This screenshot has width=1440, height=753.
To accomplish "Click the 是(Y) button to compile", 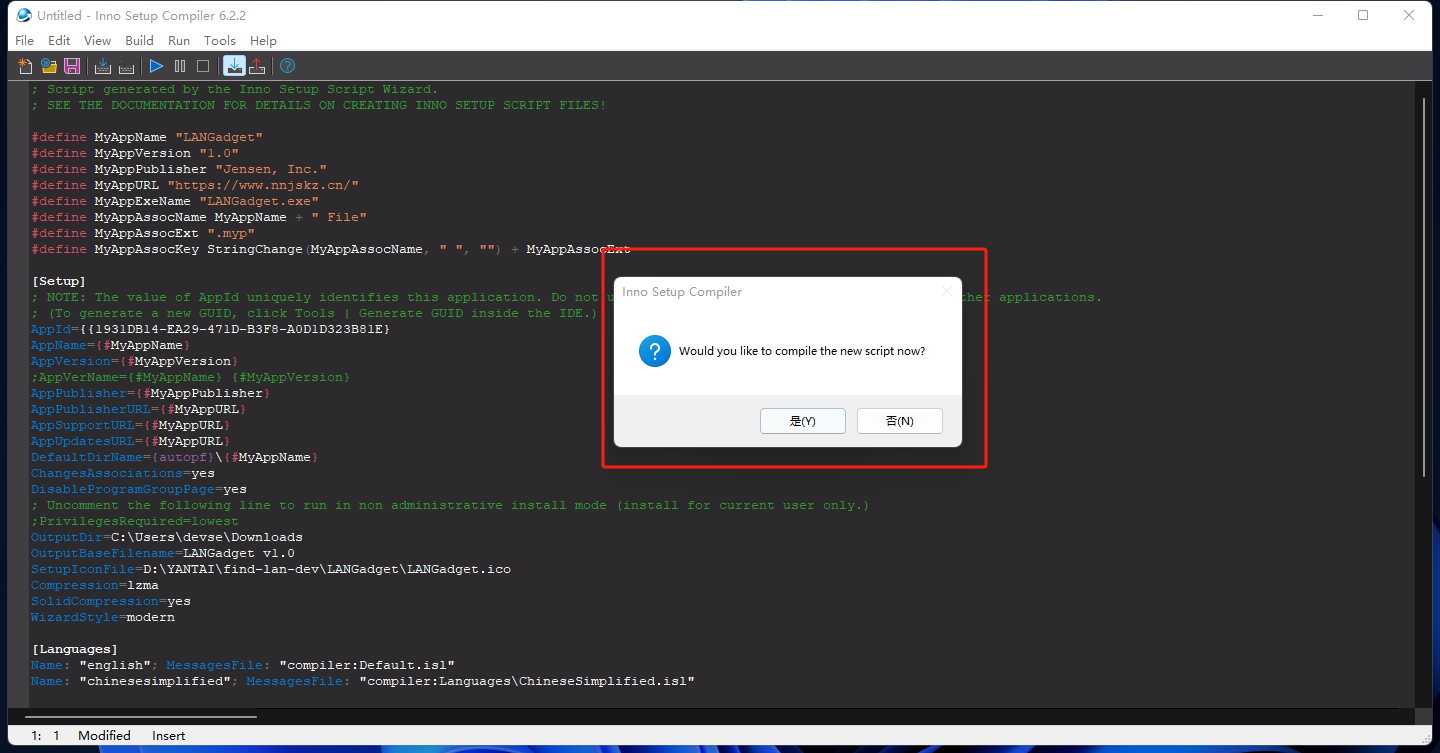I will point(802,421).
